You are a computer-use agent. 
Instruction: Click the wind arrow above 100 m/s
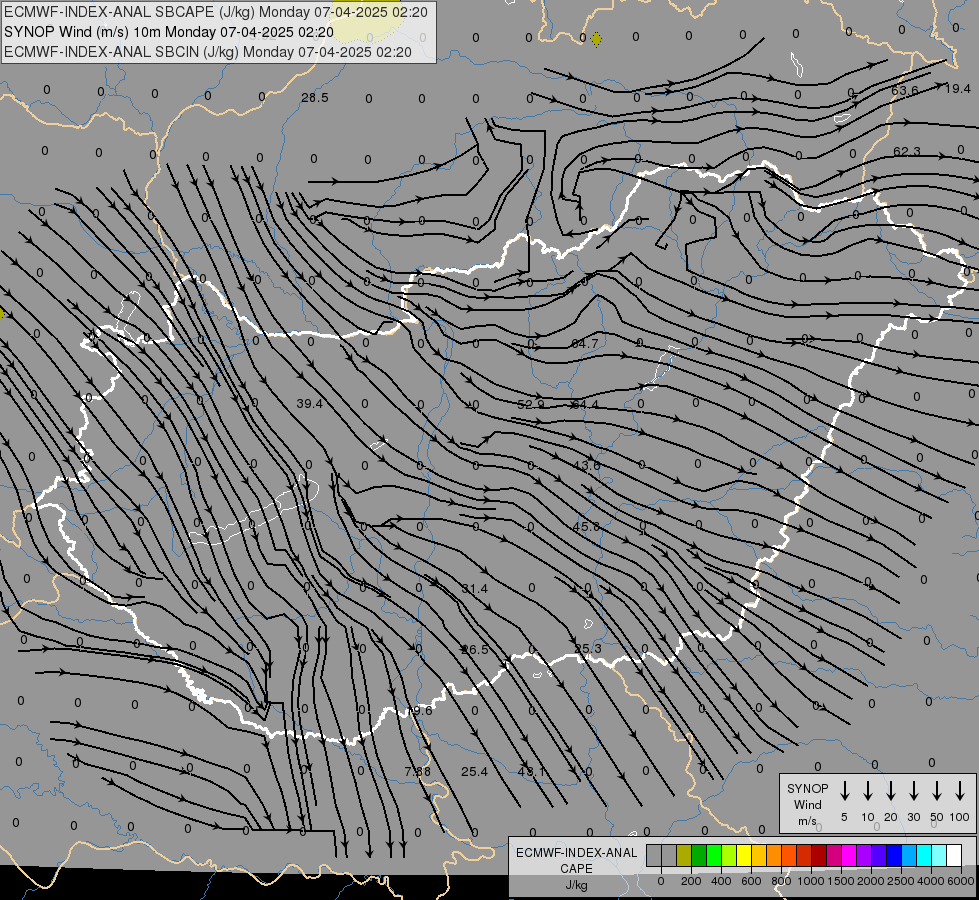pyautogui.click(x=960, y=791)
